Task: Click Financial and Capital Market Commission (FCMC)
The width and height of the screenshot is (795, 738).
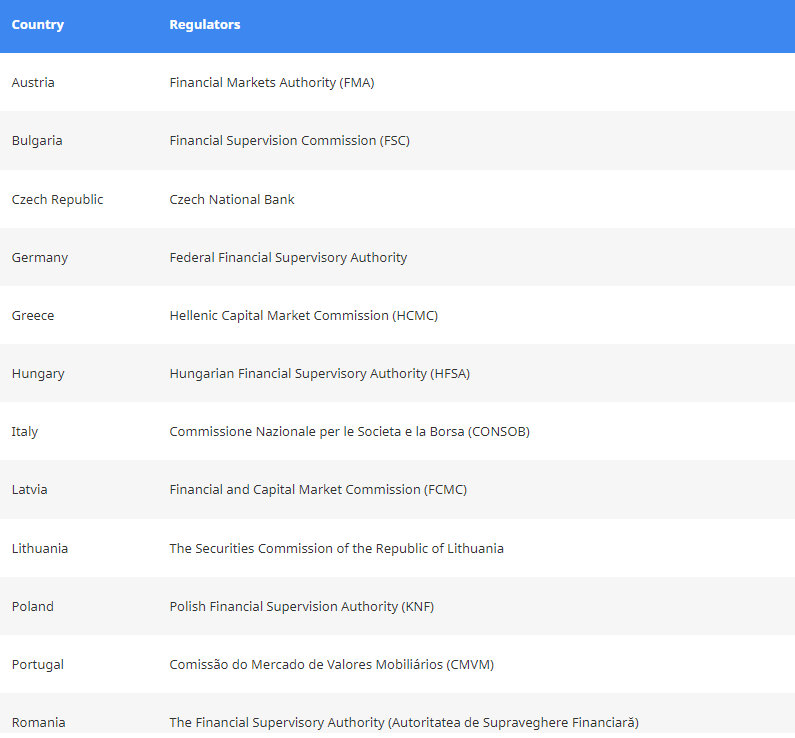Action: (x=318, y=490)
